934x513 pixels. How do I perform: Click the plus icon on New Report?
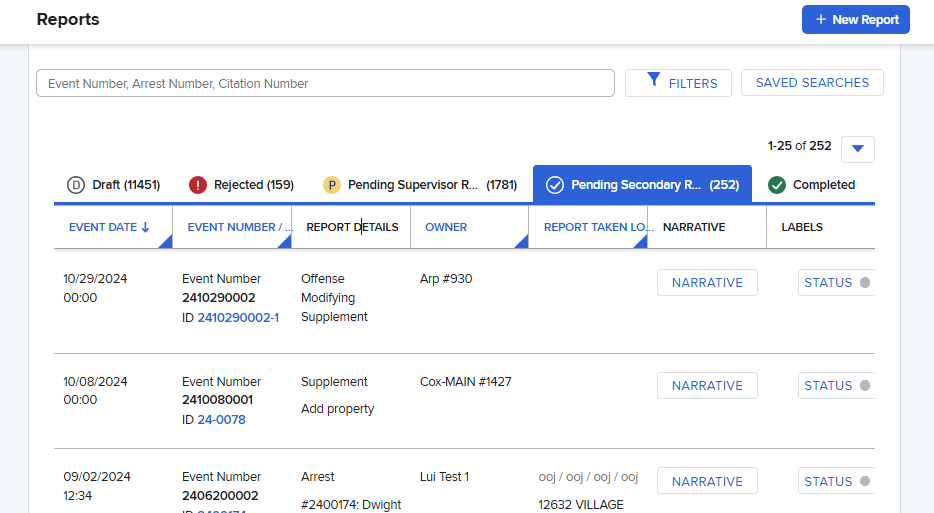click(x=821, y=20)
